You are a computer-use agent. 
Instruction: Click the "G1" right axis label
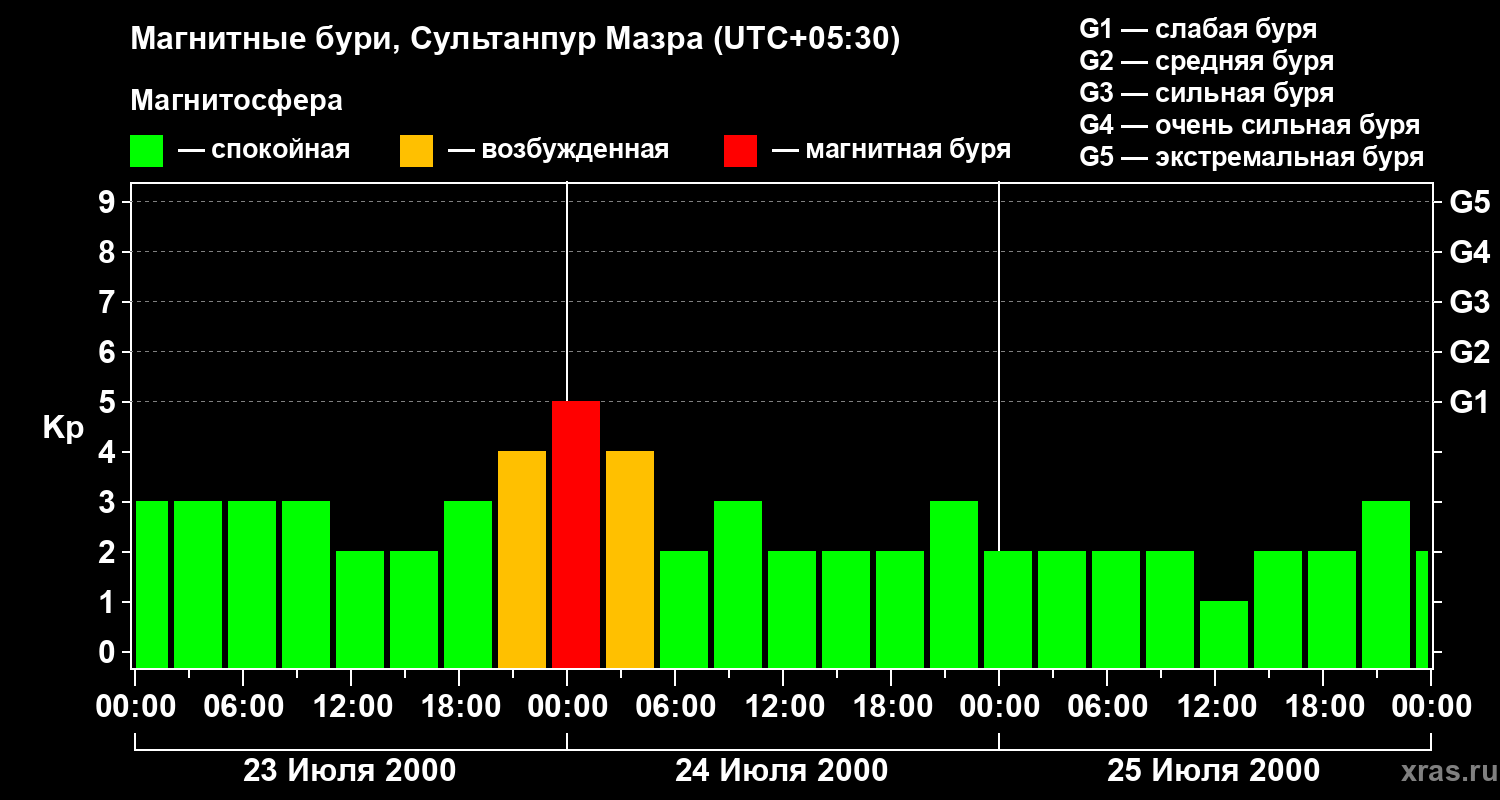click(x=1469, y=402)
